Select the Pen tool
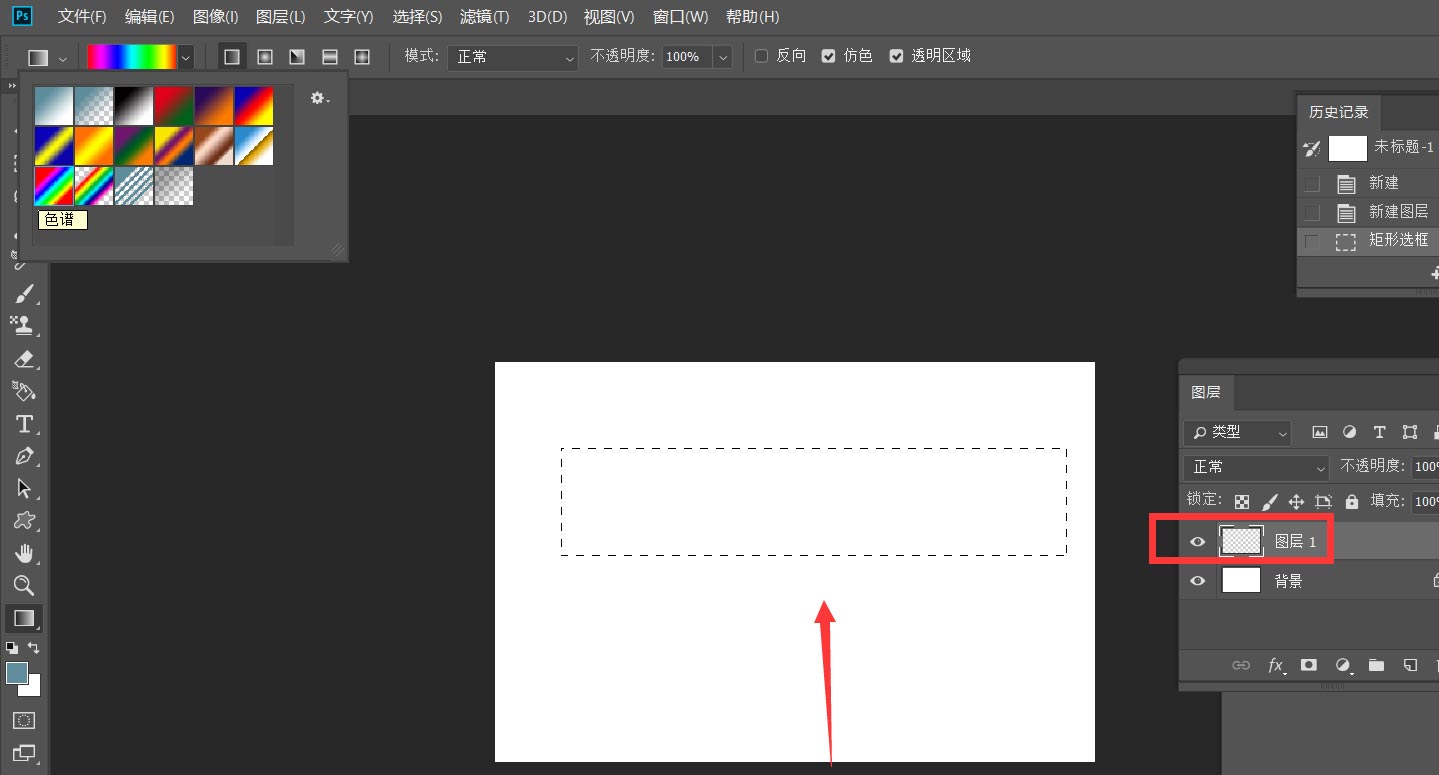 25,456
